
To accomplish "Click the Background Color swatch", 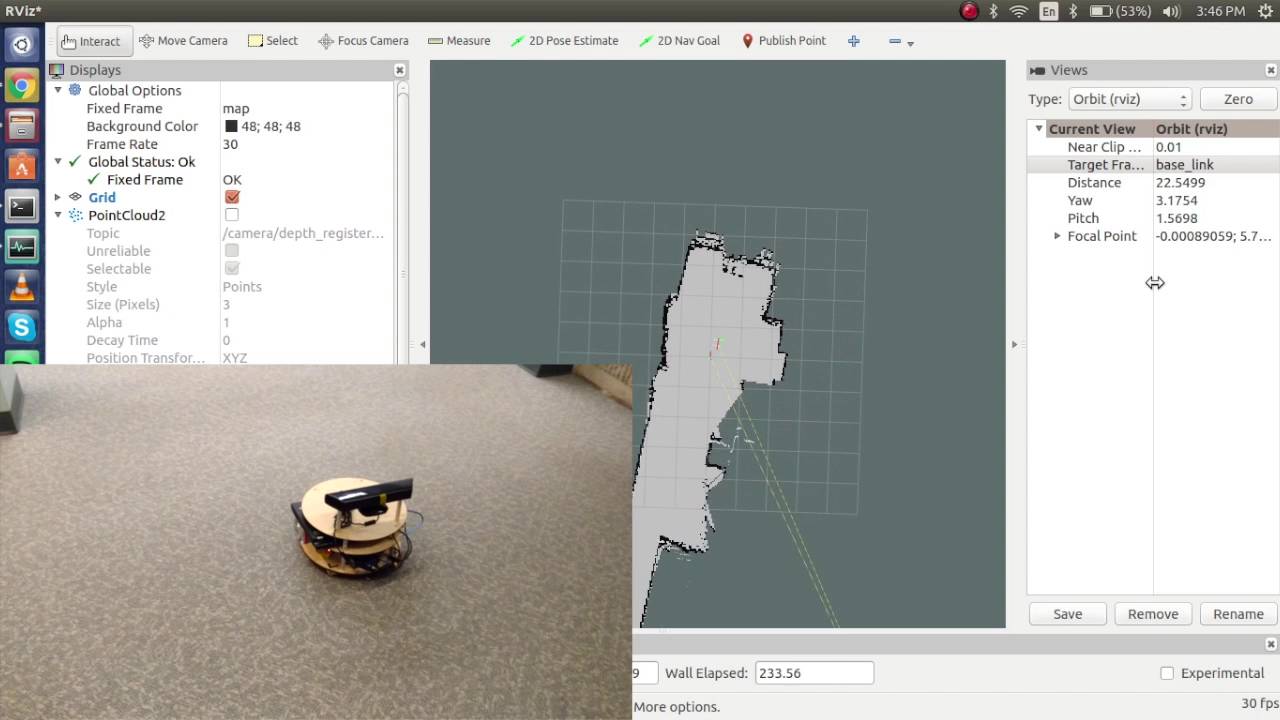I will click(231, 127).
